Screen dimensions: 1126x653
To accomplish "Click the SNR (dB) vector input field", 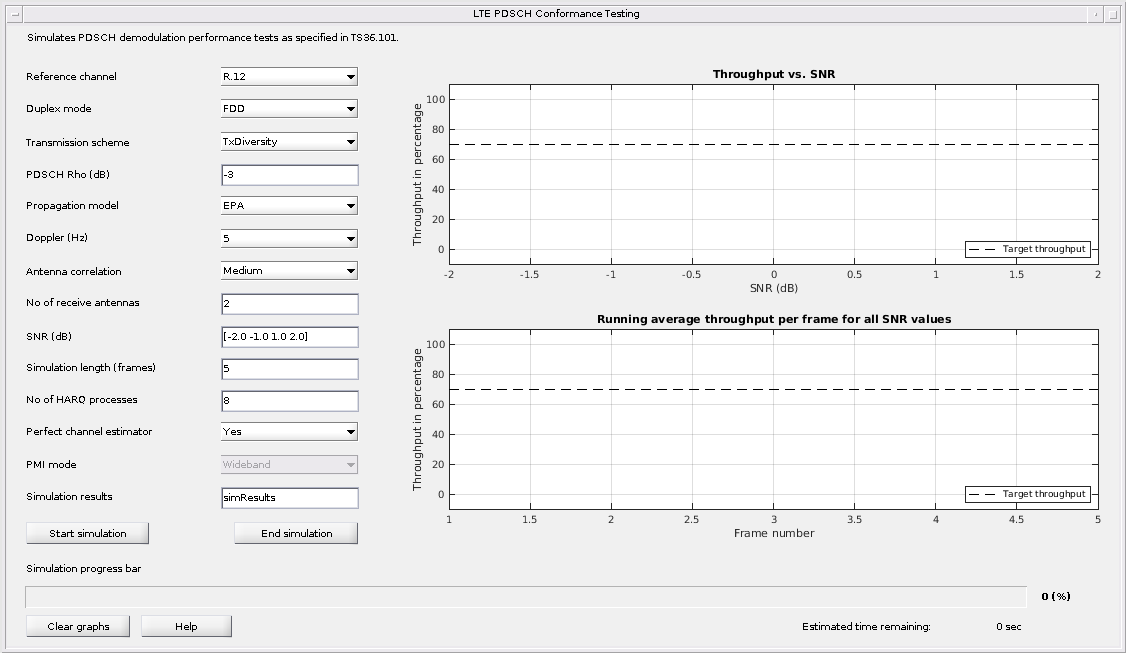I will tap(289, 337).
